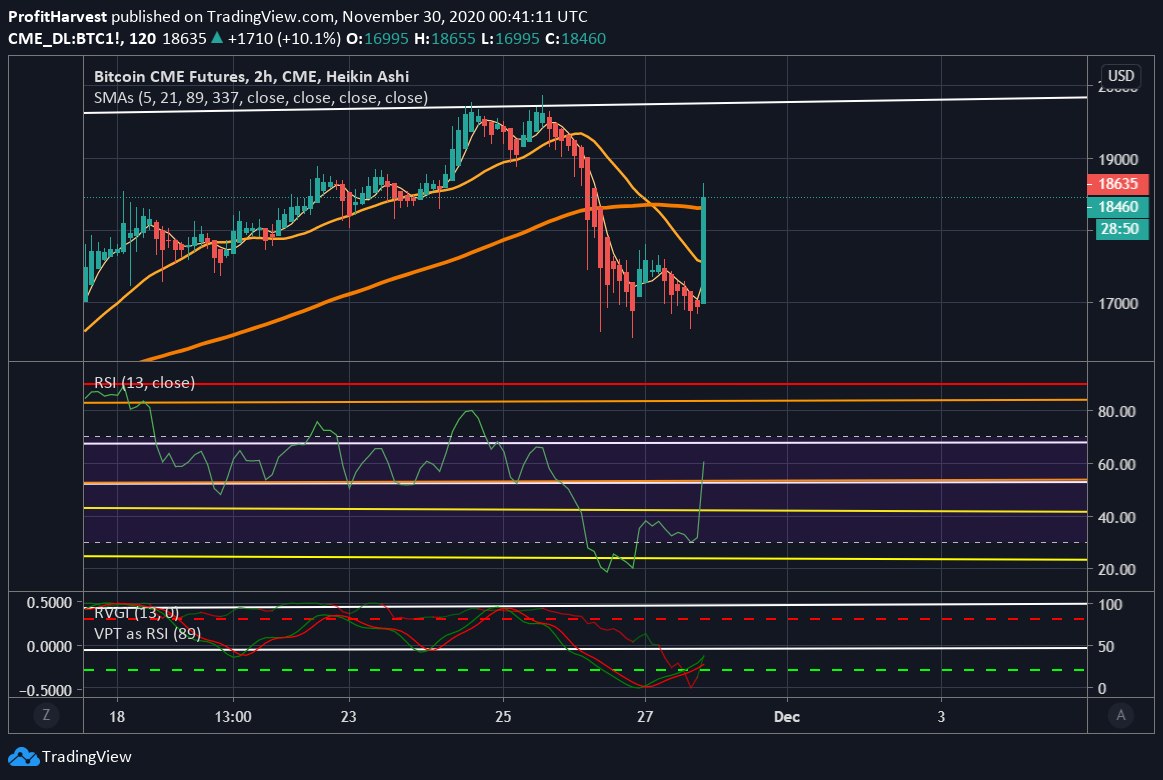Click the 27 date on time axis
1163x780 pixels.
pos(645,717)
